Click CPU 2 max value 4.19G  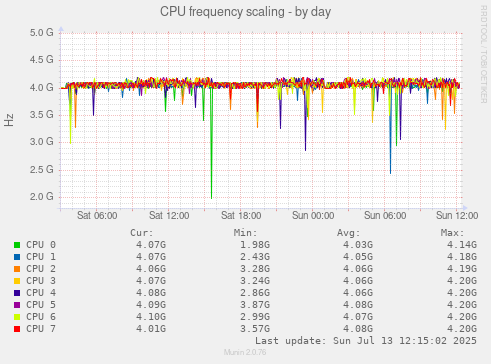462,269
